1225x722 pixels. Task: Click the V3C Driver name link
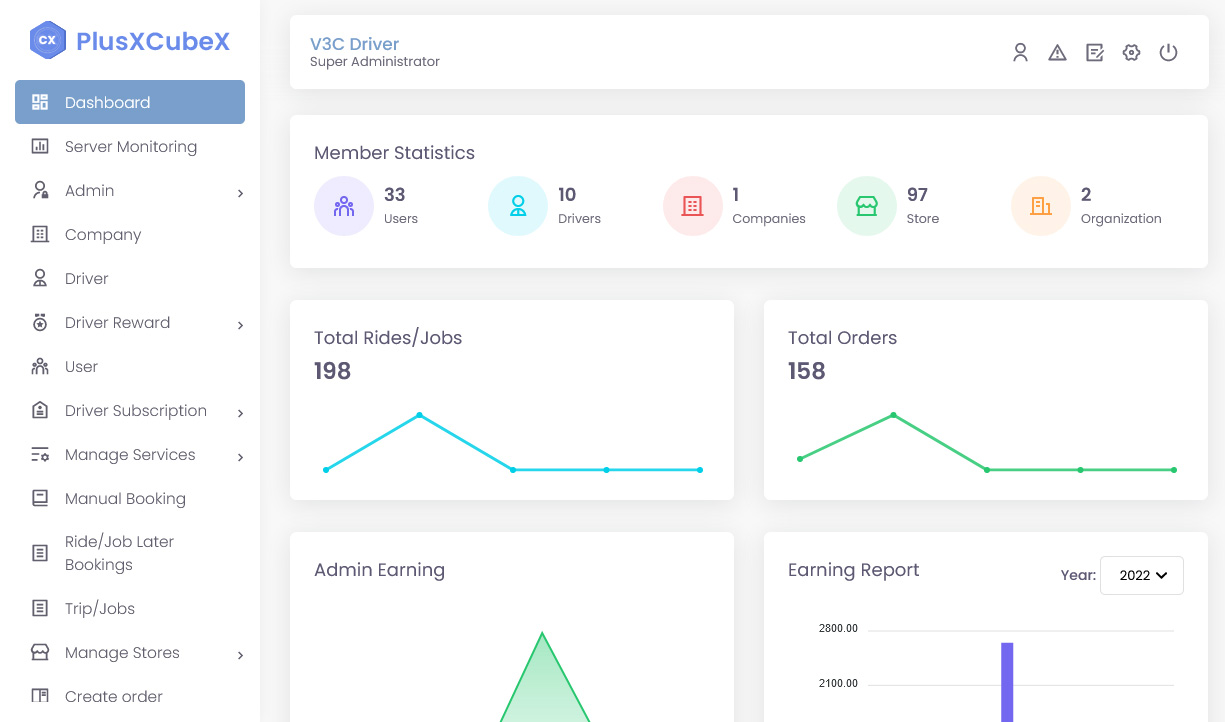click(x=354, y=44)
